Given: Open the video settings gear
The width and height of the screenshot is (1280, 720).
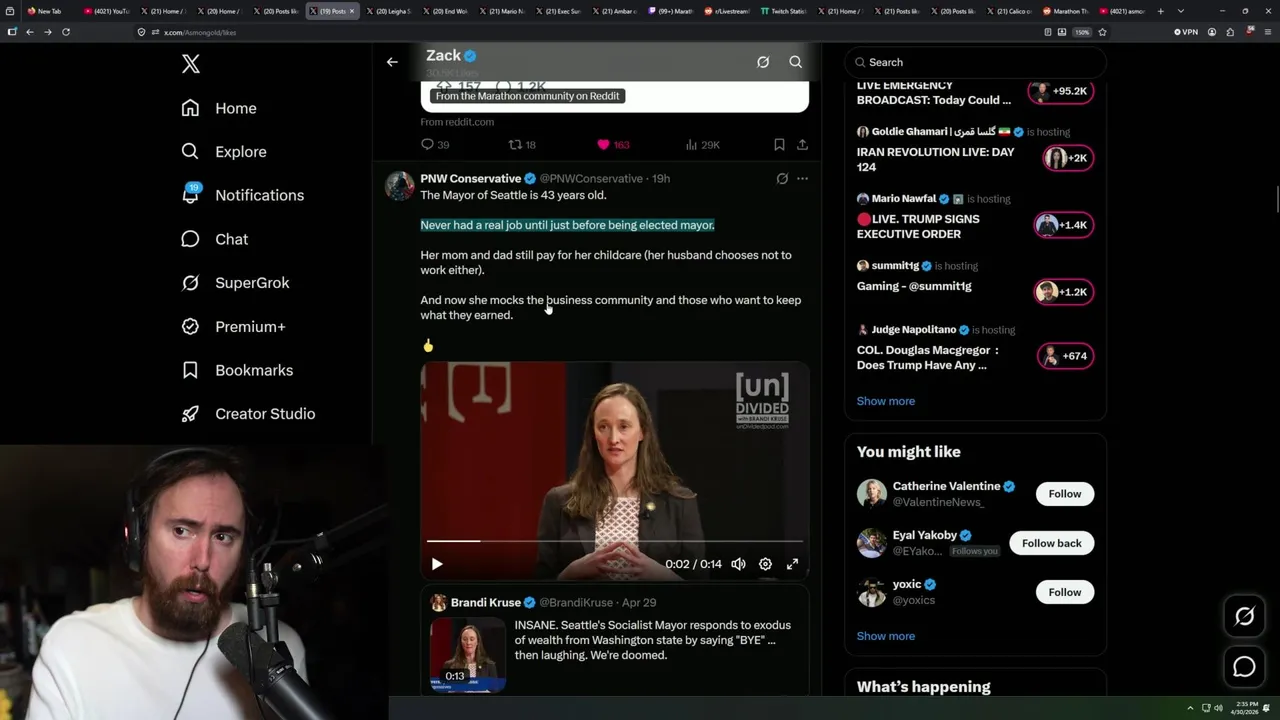Looking at the screenshot, I should click(765, 564).
